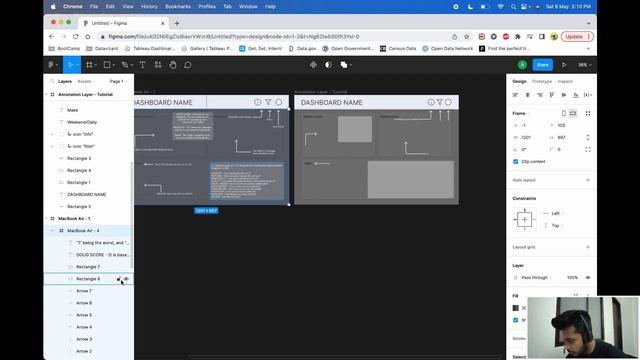The height and width of the screenshot is (360, 640).
Task: Expand the icon "filter" layer
Action: point(52,146)
